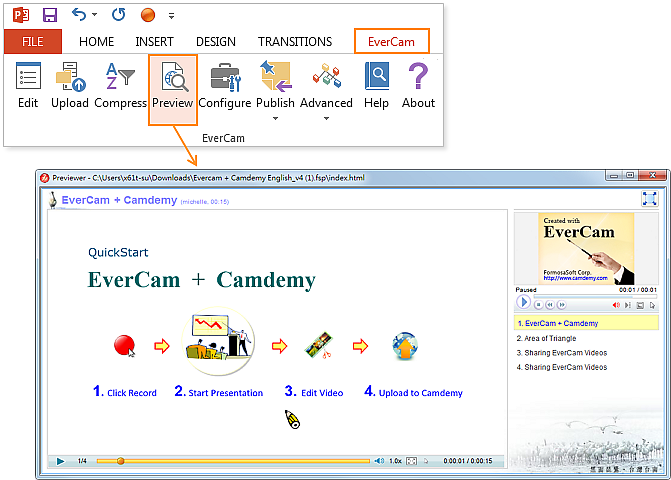Screen dimensions: 671x480
Task: Click the globe upload image on the slide
Action: point(405,346)
